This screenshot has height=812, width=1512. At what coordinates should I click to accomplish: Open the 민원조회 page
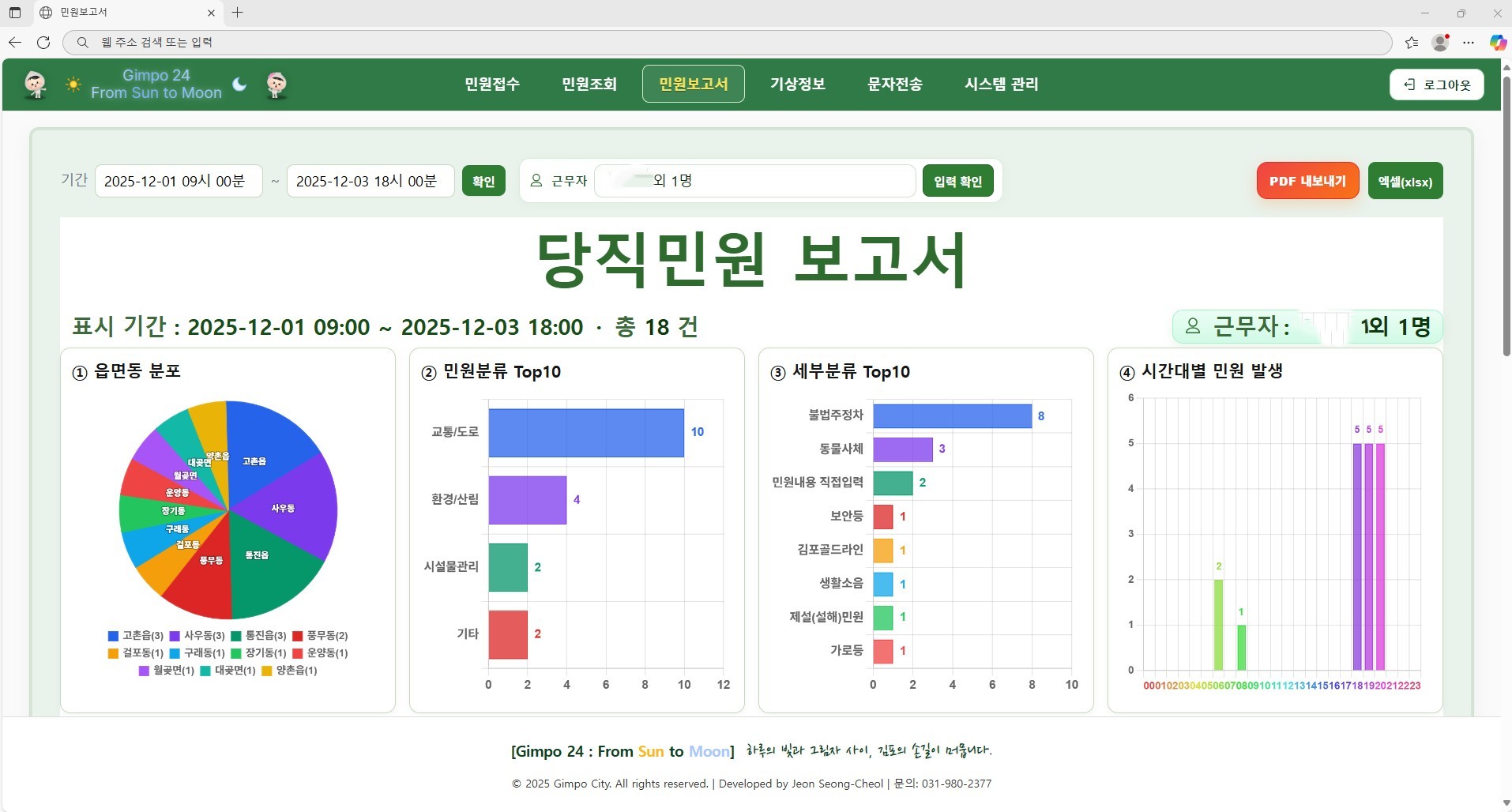pos(589,85)
